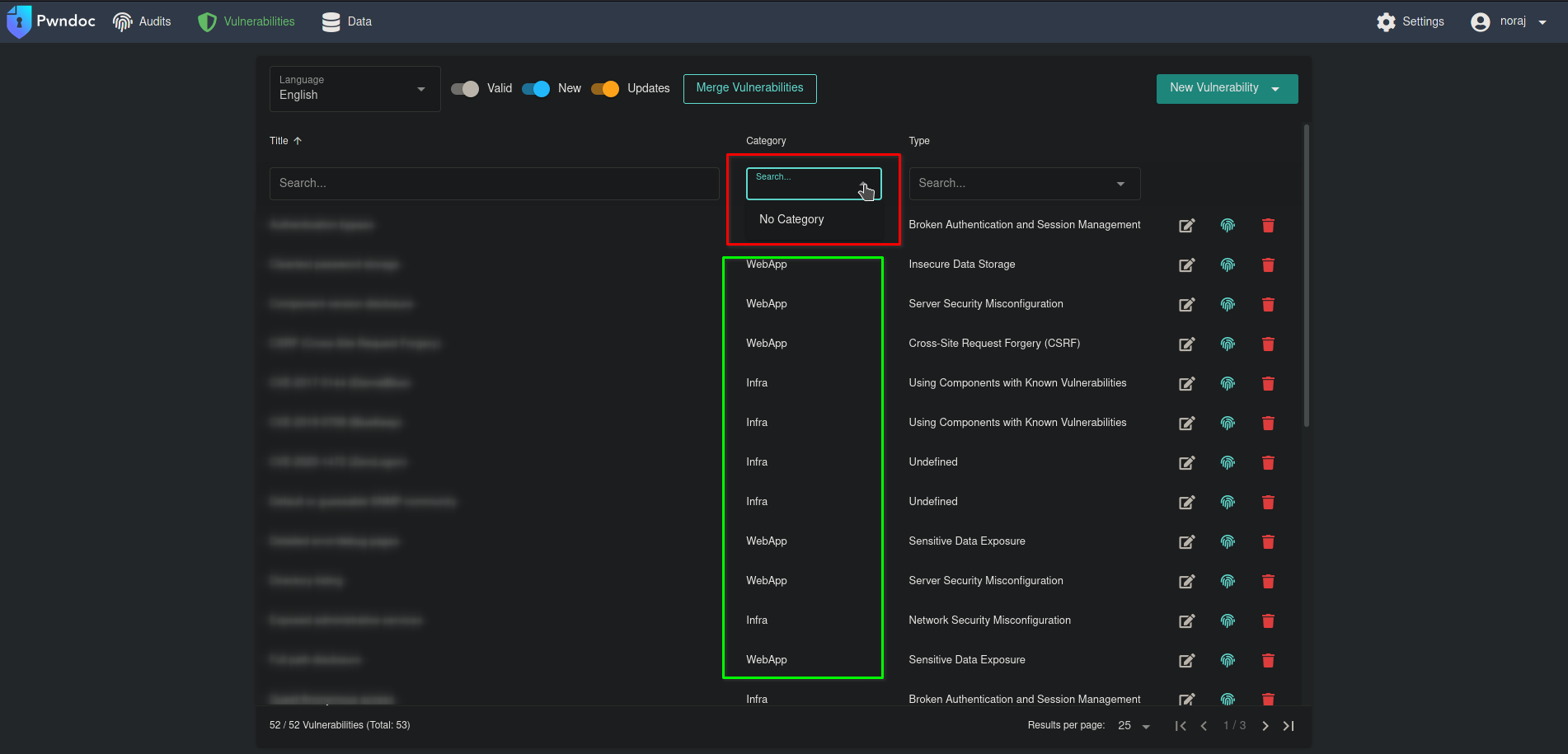Image resolution: width=1568 pixels, height=754 pixels.
Task: Edit the Broken Authentication and Session Management vulnerability
Action: tap(1187, 225)
